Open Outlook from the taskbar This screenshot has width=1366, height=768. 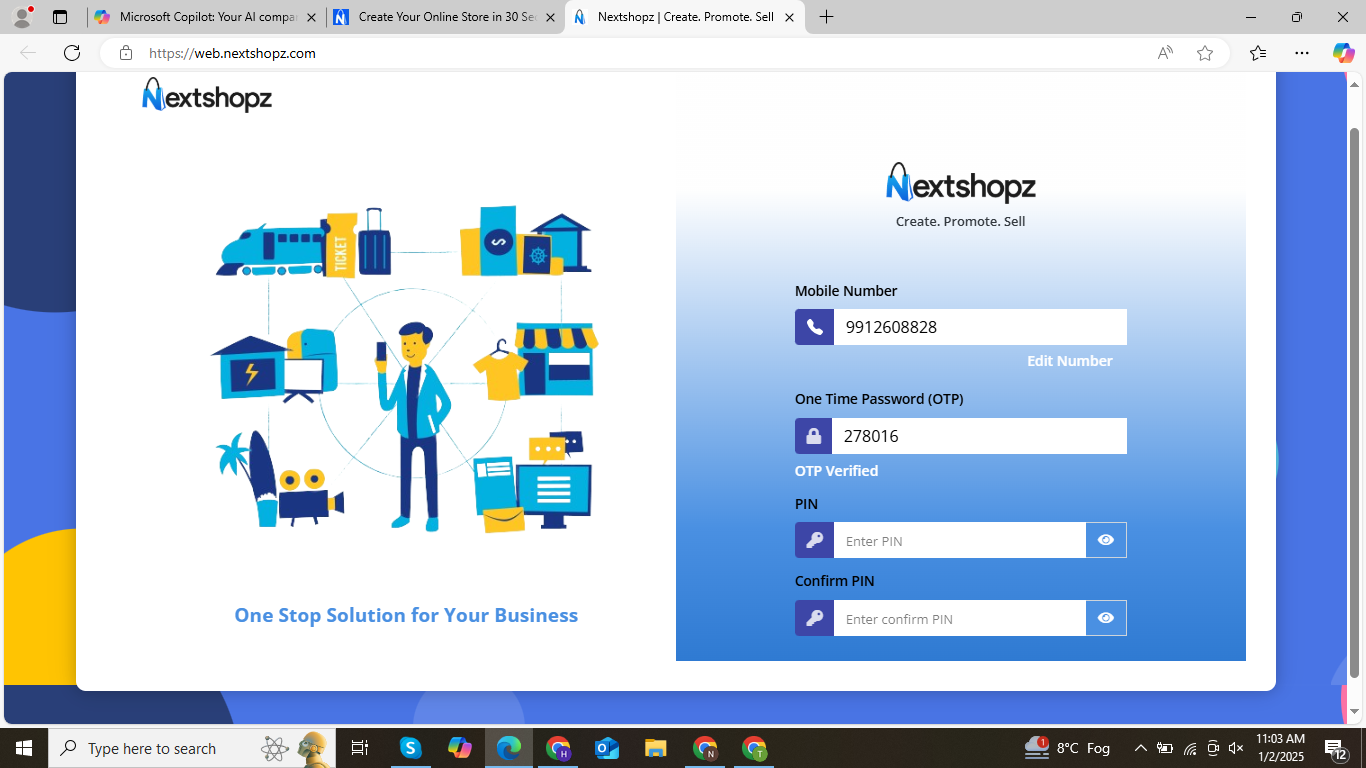coord(607,748)
